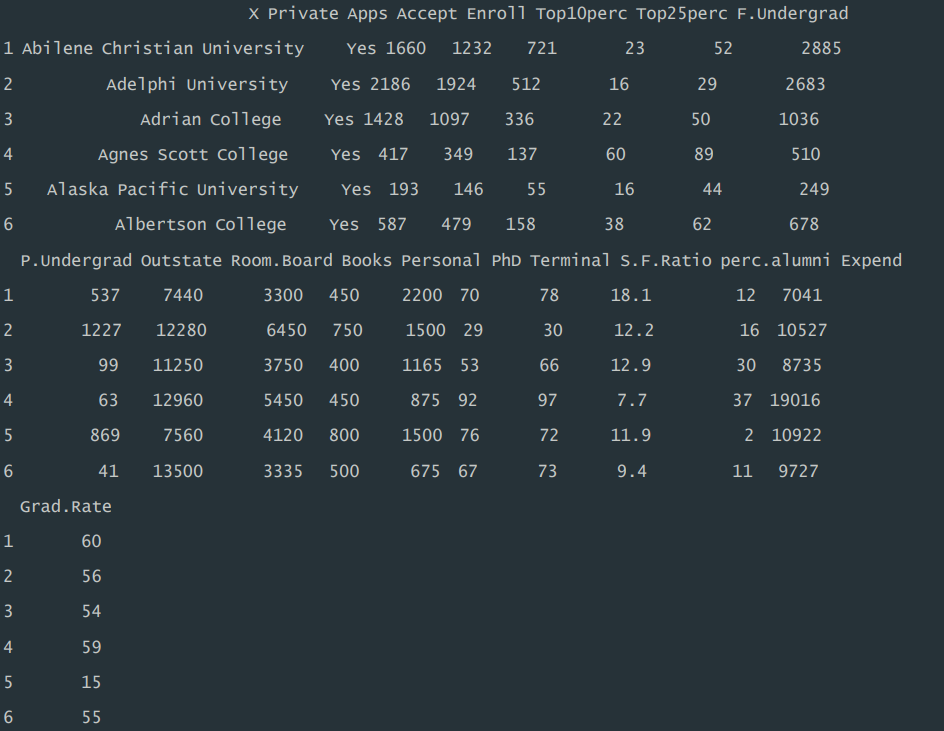Click the 'P.Undergrad' column header
Image resolution: width=944 pixels, height=731 pixels.
click(x=76, y=261)
